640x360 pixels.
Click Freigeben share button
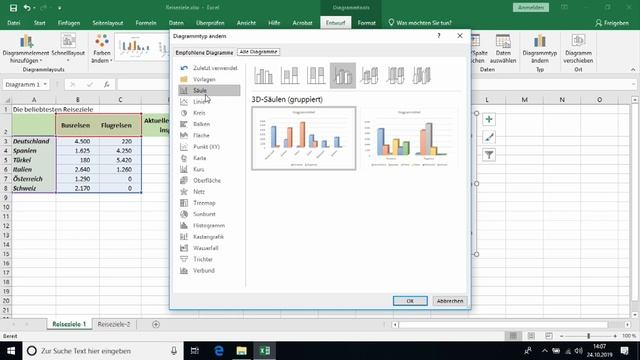pyautogui.click(x=612, y=23)
